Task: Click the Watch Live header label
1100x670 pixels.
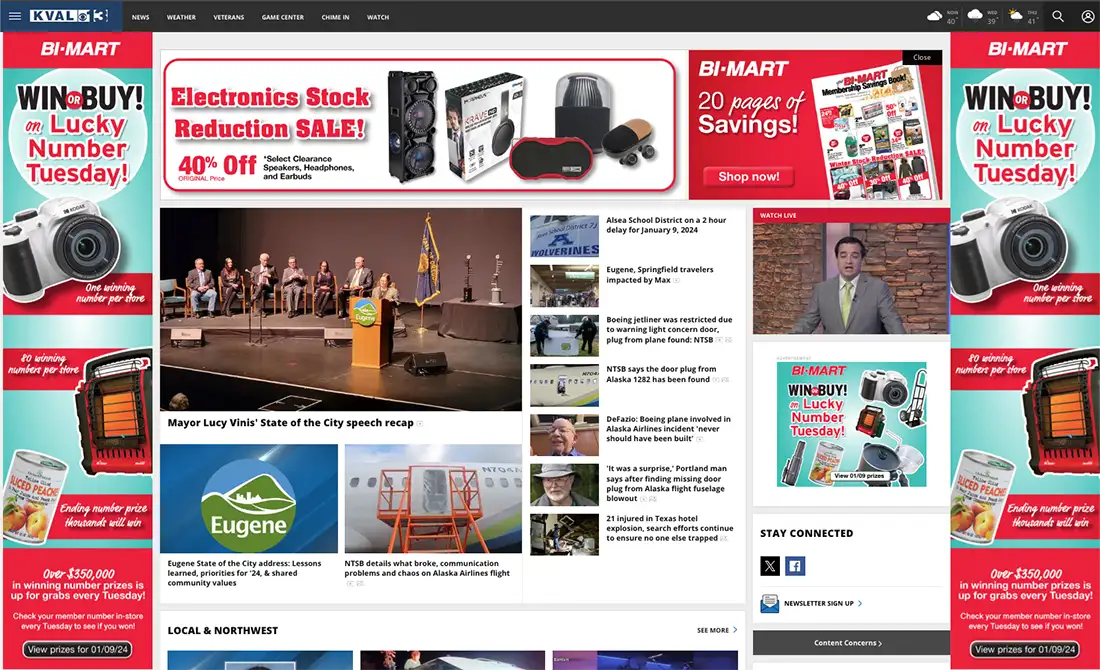Action: pyautogui.click(x=778, y=215)
